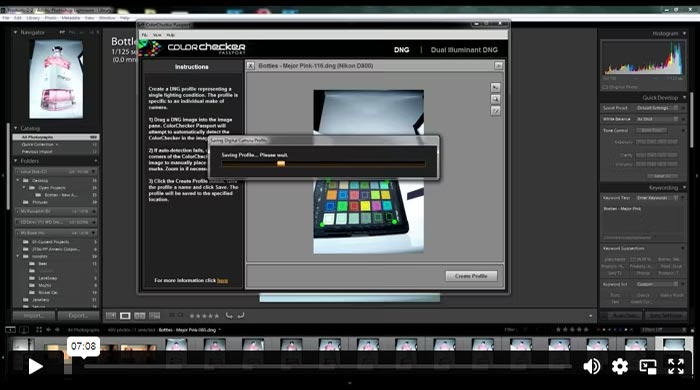Open video player settings gear

[x=620, y=366]
